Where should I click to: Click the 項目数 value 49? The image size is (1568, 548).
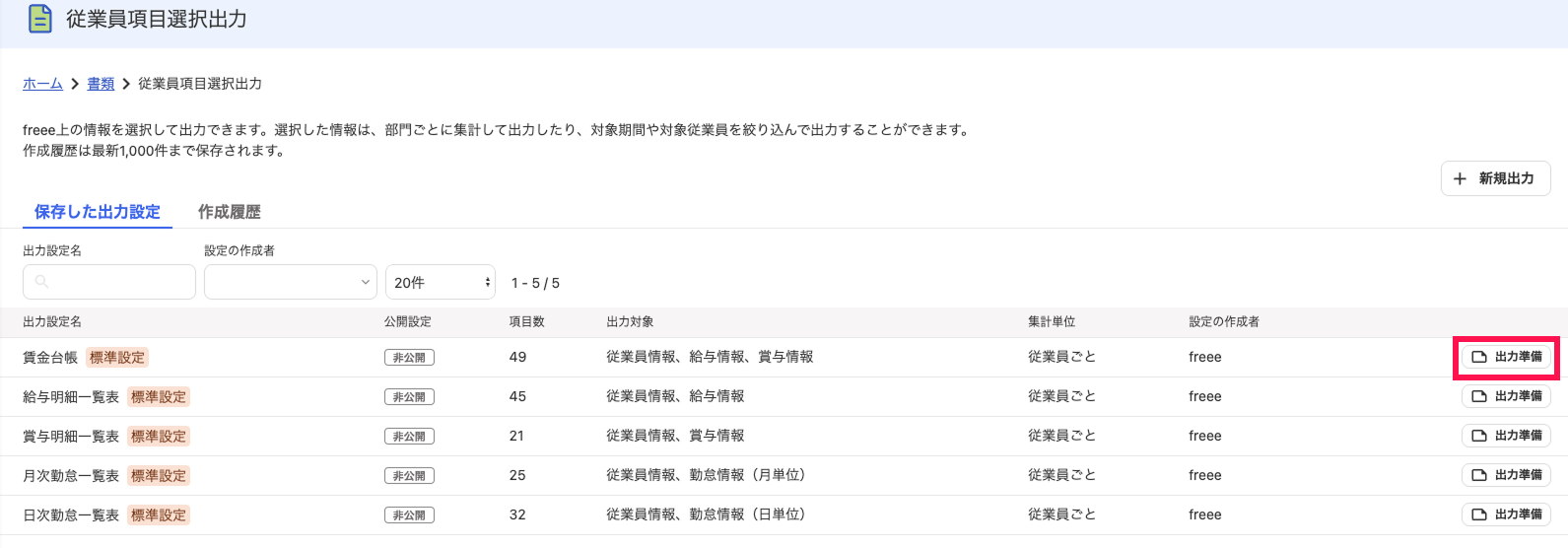point(517,357)
